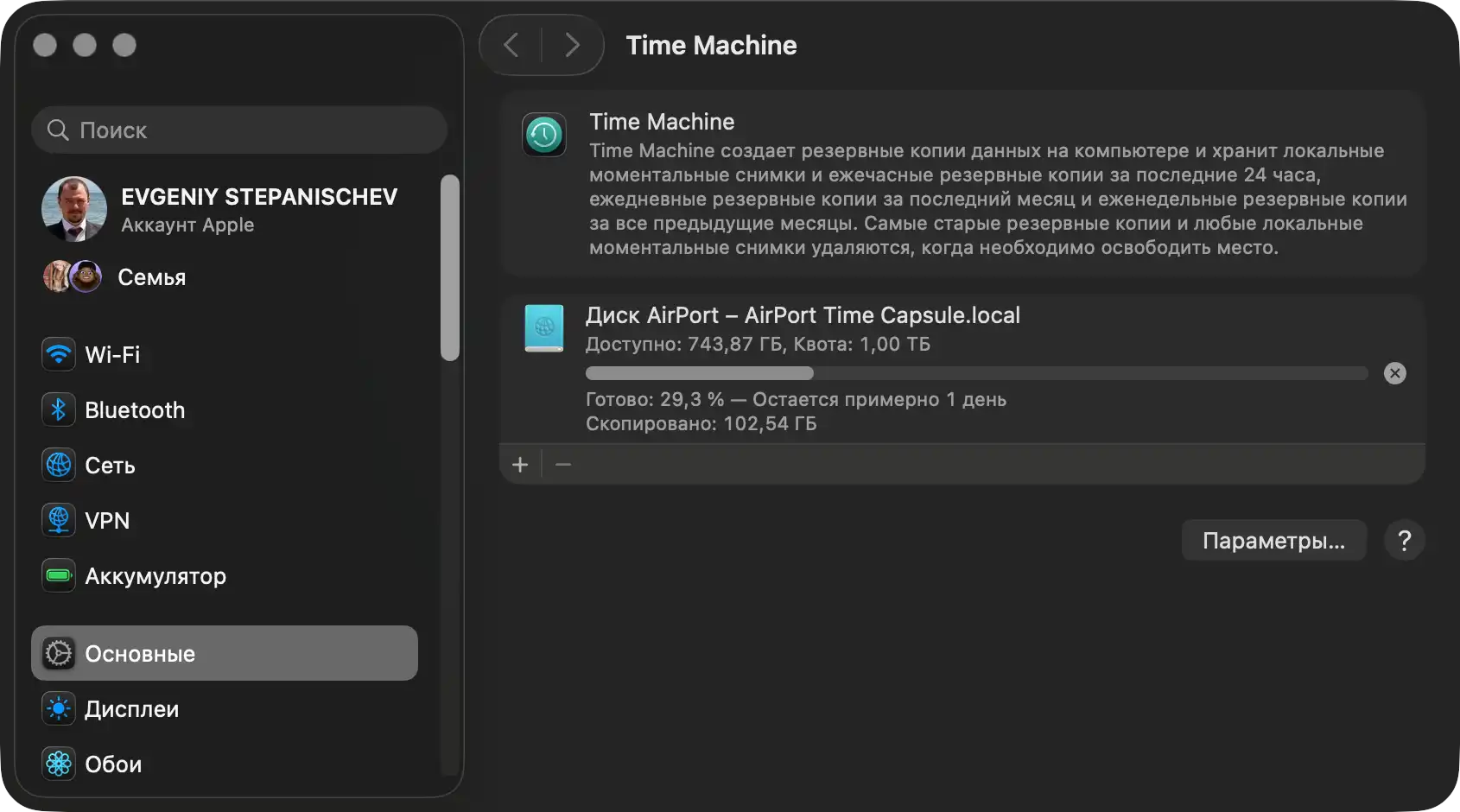Click 'Диск AirPort – AirPort Time Capsule.local' text
Screen dimensions: 1460x812
pyautogui.click(x=803, y=315)
